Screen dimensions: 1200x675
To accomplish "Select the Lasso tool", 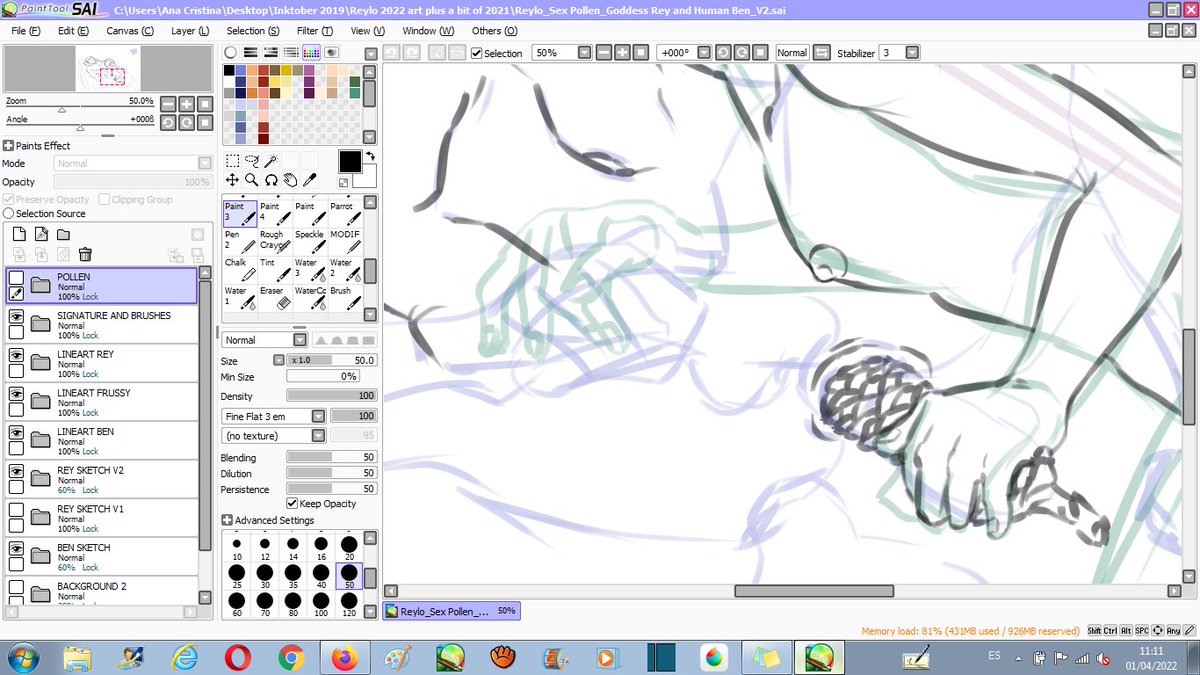I will 251,160.
